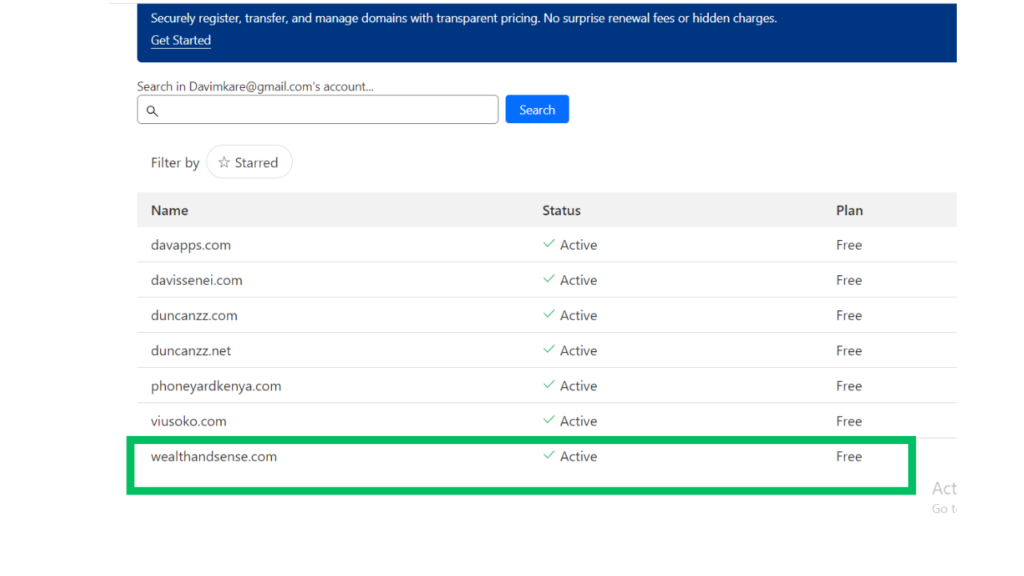Click Active status of duncanzz.com
The height and width of the screenshot is (576, 1024).
coord(578,315)
